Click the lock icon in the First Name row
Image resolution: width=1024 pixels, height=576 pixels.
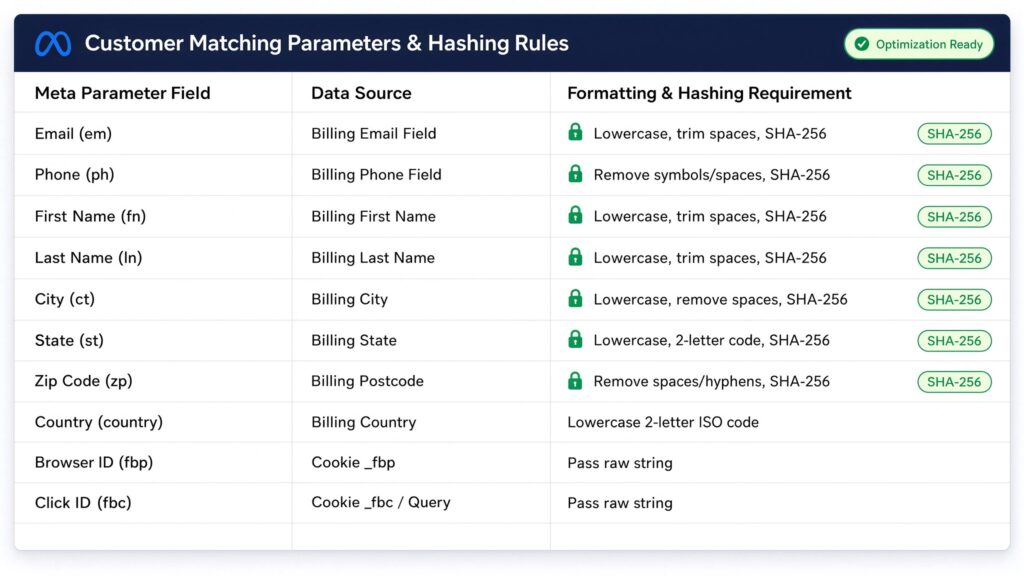[575, 215]
